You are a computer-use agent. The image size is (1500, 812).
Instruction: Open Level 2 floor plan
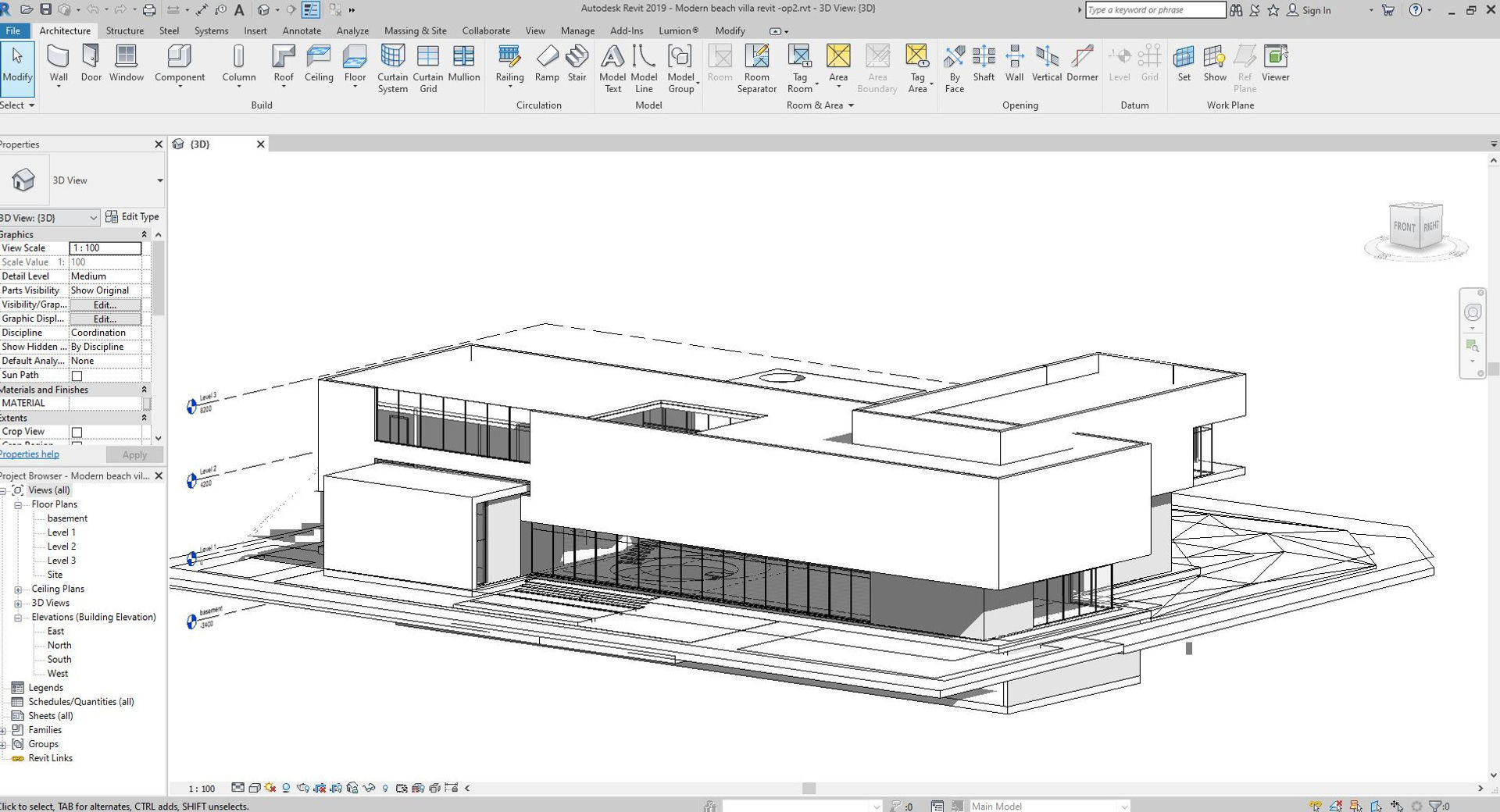62,547
